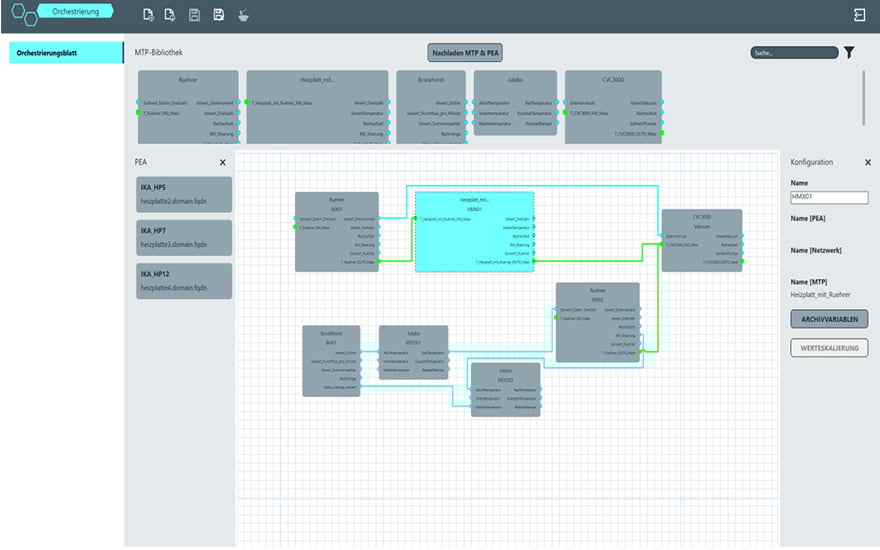Select the highlighted HMX01 block on canvas
The image size is (880, 550).
[475, 232]
